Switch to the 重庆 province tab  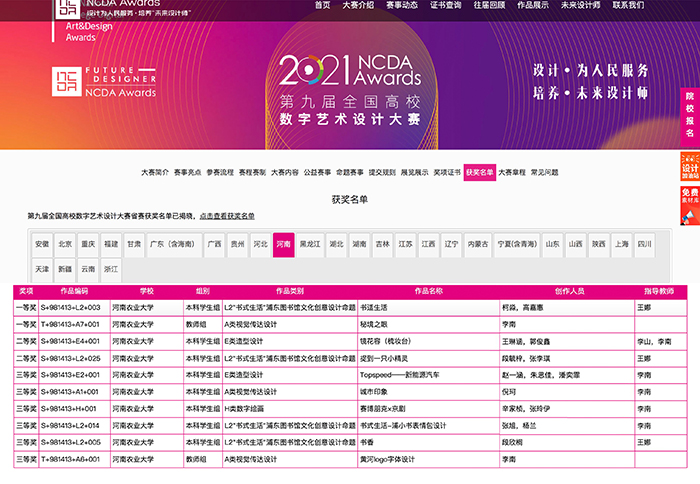pos(88,244)
